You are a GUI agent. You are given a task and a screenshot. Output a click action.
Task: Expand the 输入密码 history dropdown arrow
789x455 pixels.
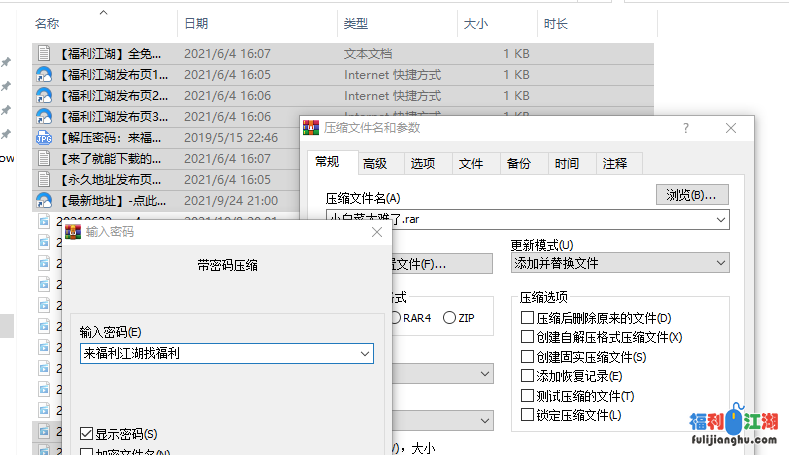pos(364,353)
